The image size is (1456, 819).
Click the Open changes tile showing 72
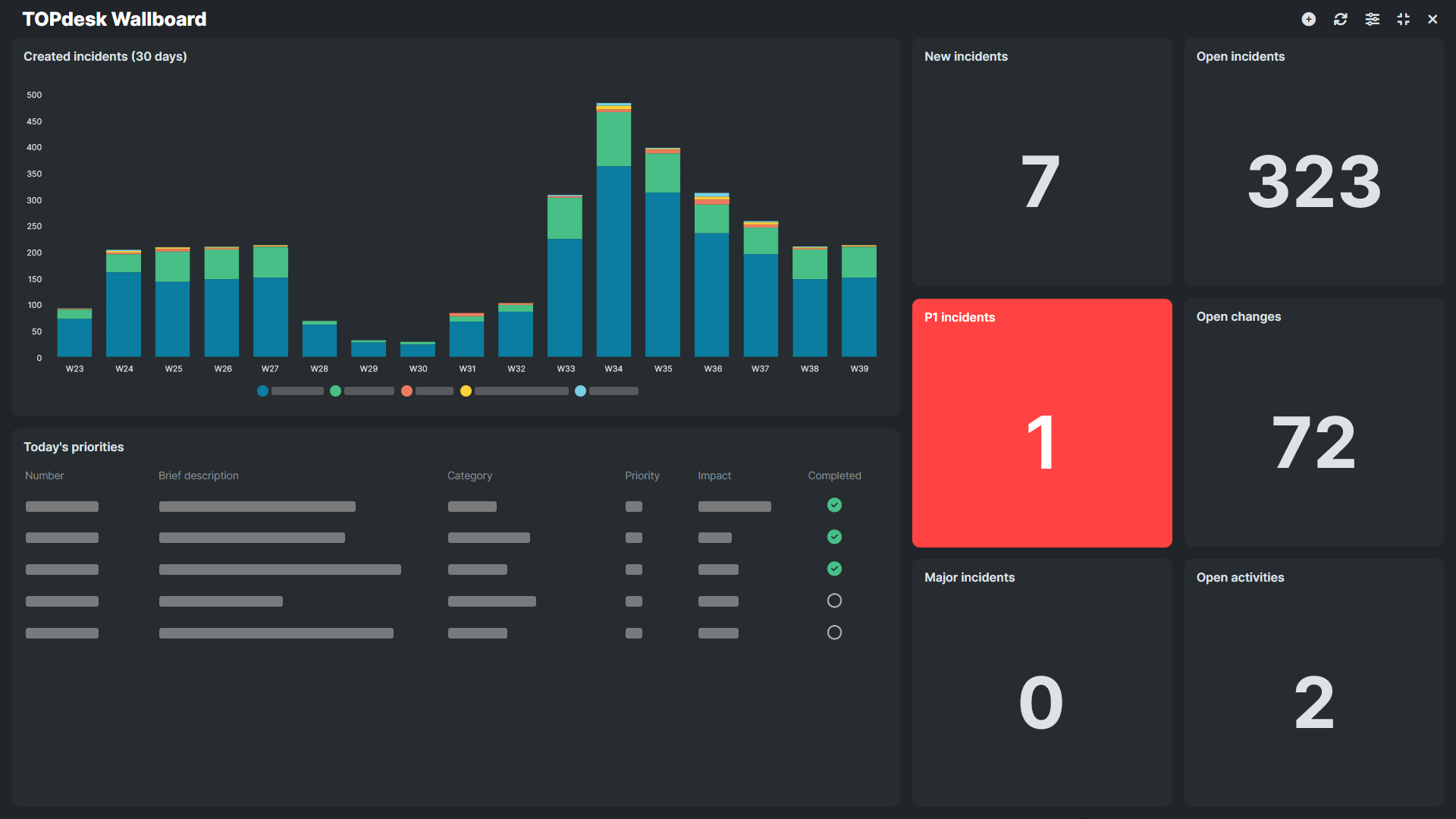tap(1313, 422)
